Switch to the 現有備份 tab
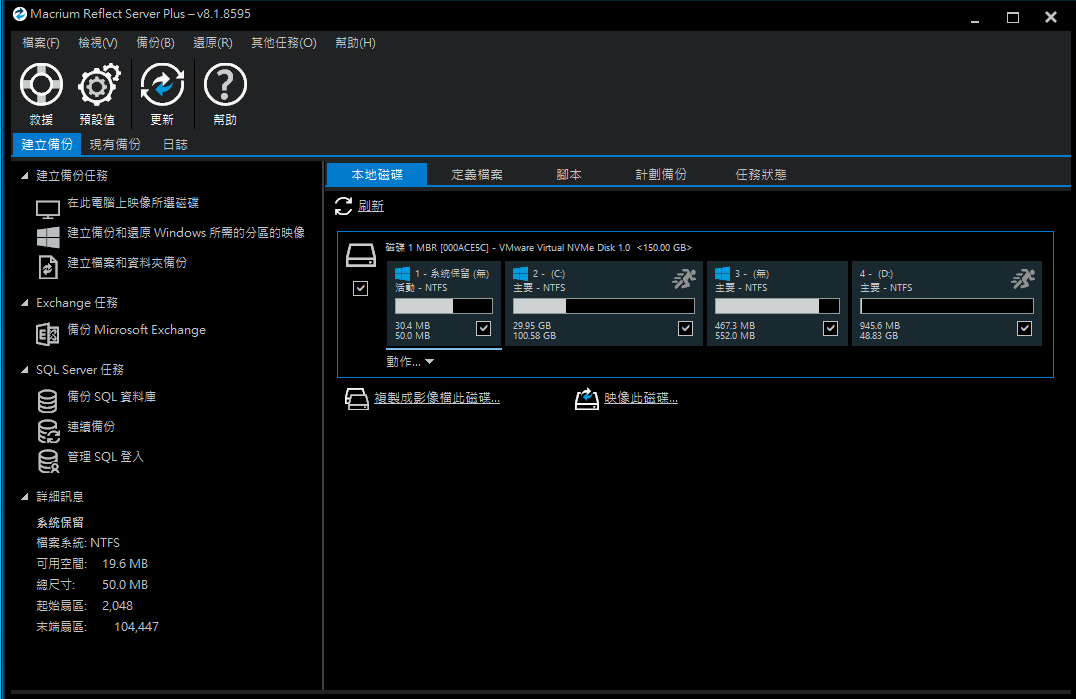The image size is (1076, 699). point(115,144)
